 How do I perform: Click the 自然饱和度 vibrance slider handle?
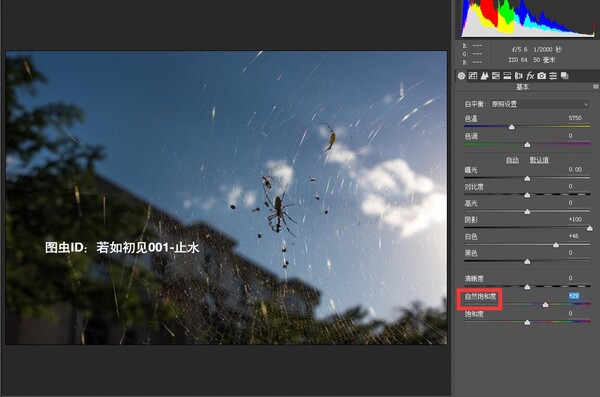(546, 305)
